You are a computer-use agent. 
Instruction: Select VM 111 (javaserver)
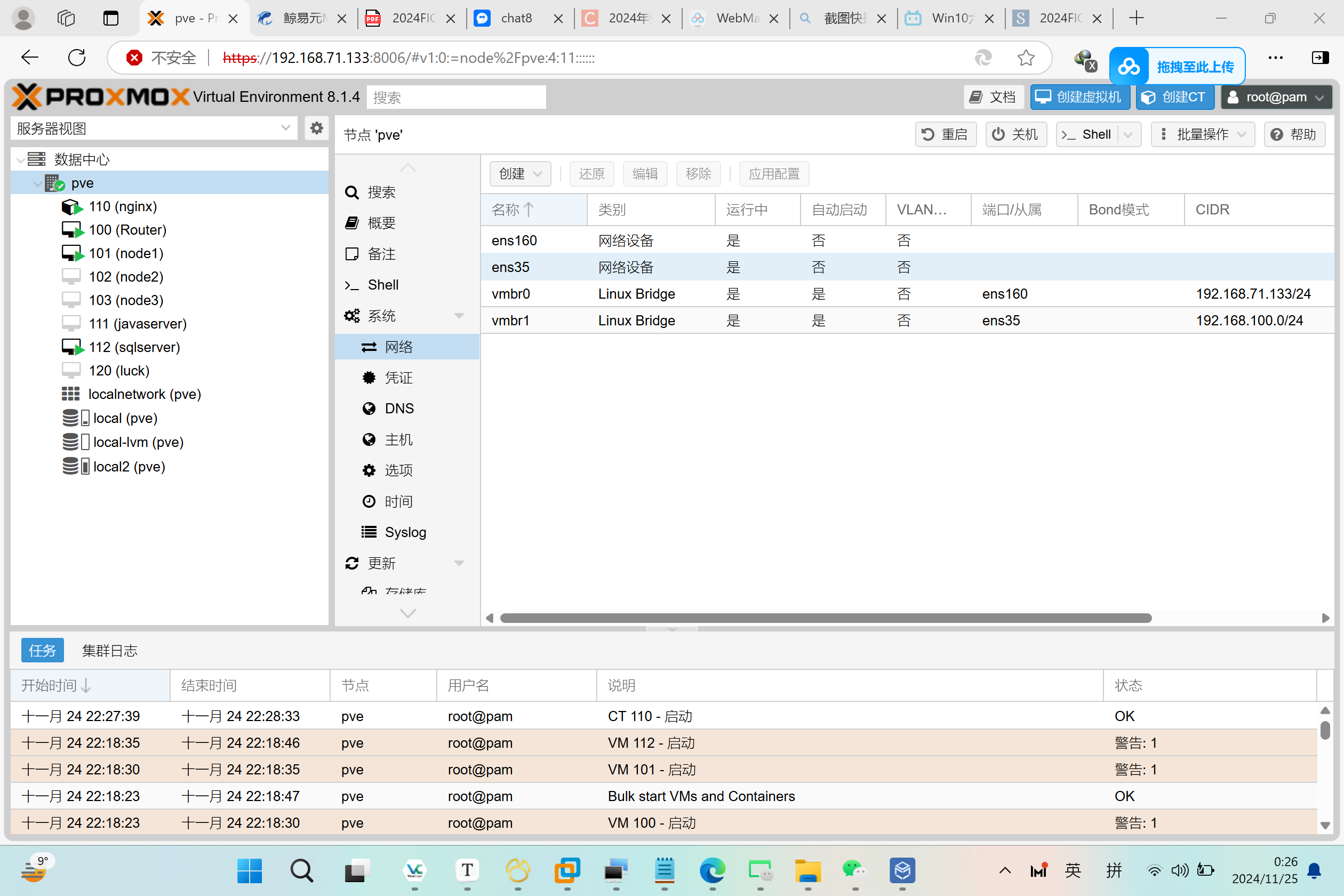pos(137,323)
